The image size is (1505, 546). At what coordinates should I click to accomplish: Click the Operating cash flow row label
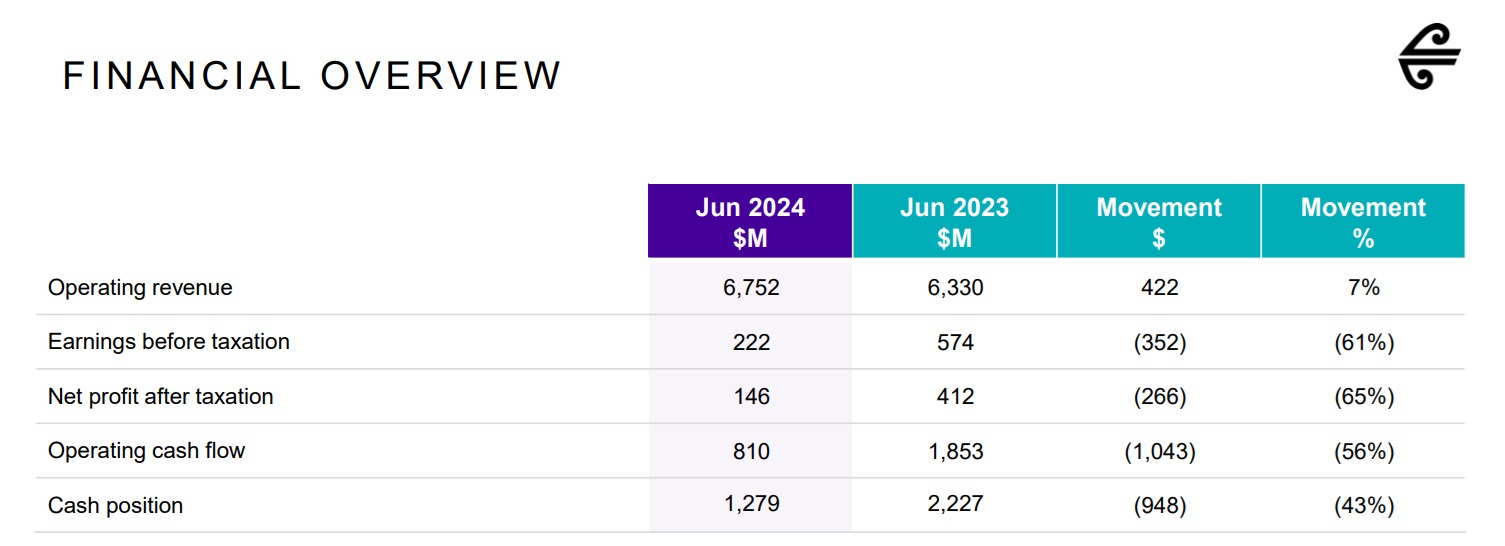[x=146, y=451]
